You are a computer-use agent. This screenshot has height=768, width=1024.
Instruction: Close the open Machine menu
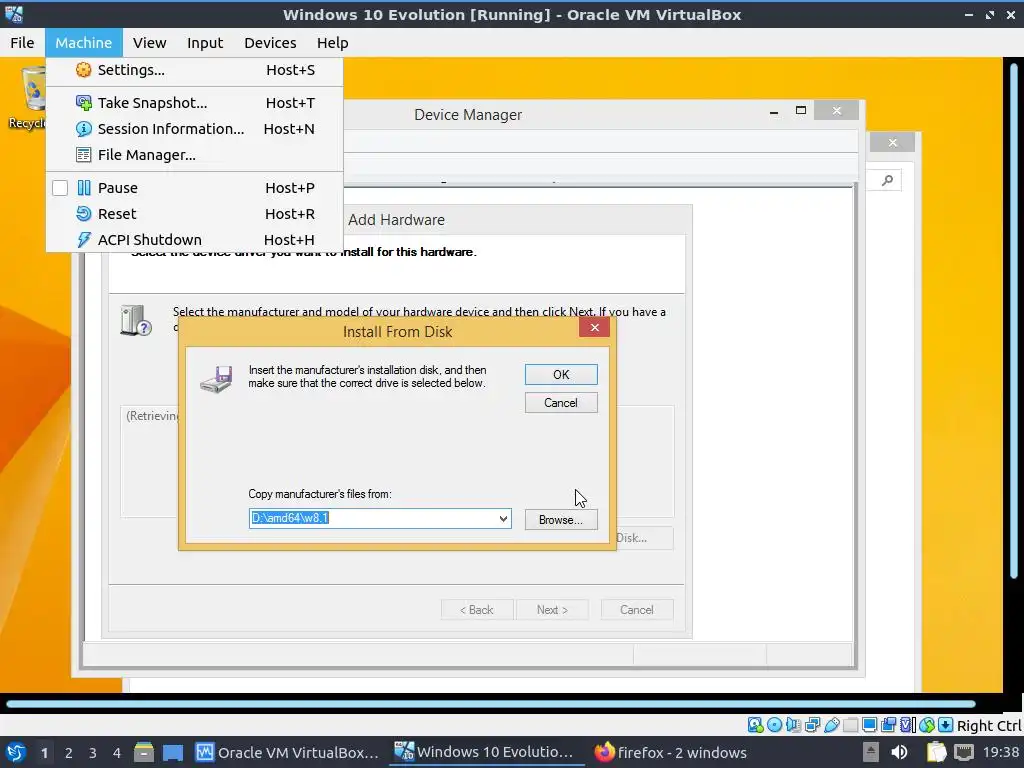coord(84,42)
